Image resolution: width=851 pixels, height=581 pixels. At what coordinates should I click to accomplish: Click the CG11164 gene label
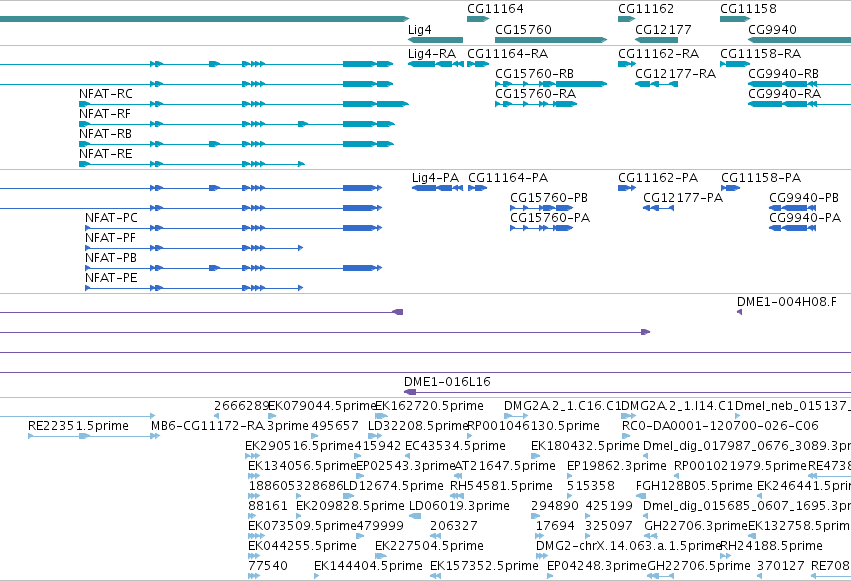click(495, 9)
